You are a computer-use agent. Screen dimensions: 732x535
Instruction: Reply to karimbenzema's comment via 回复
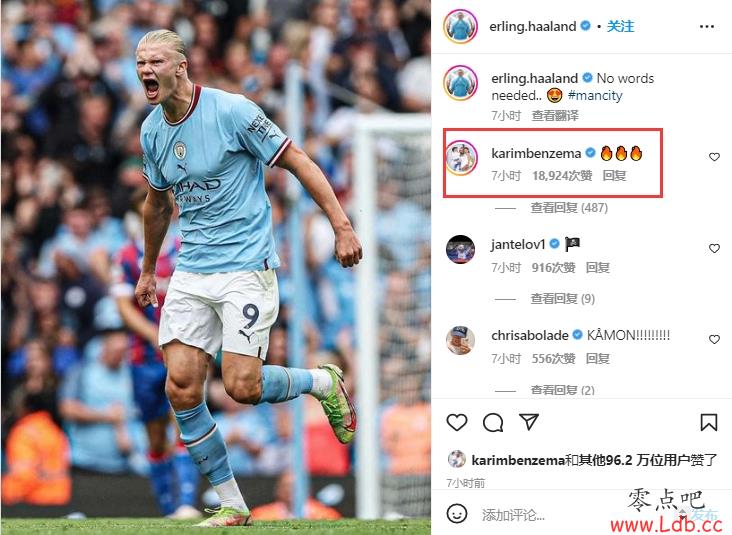[x=614, y=176]
